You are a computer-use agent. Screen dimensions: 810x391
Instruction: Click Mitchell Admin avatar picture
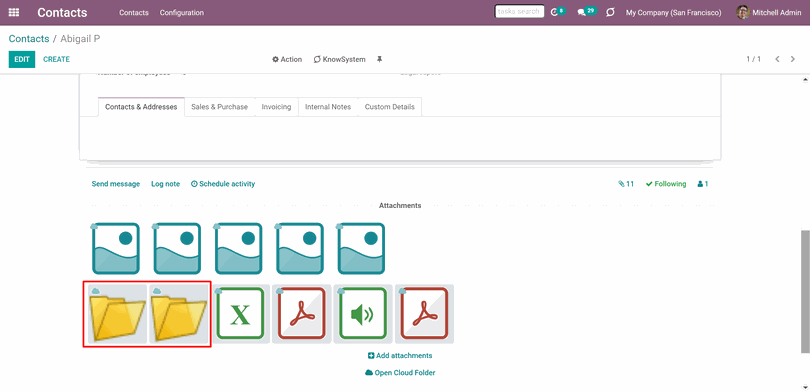[743, 12]
